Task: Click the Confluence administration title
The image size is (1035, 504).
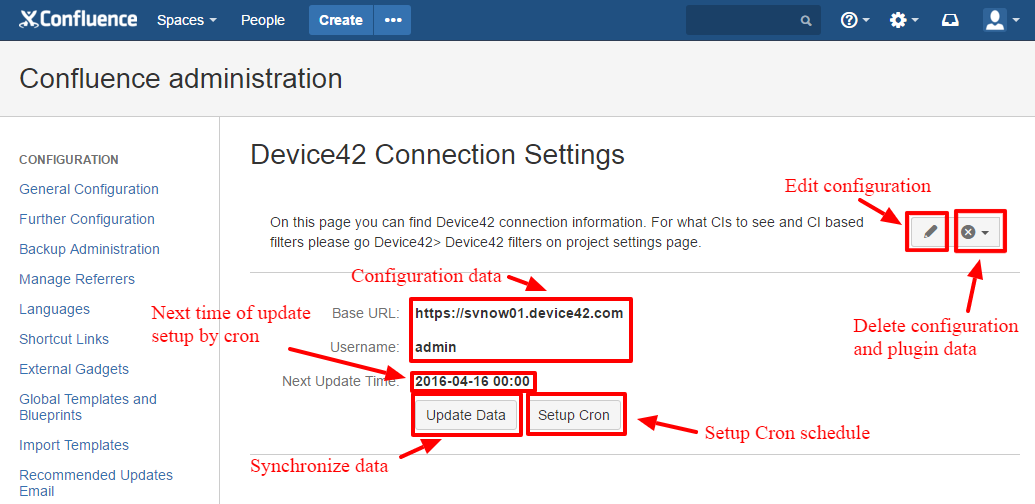Action: point(181,79)
